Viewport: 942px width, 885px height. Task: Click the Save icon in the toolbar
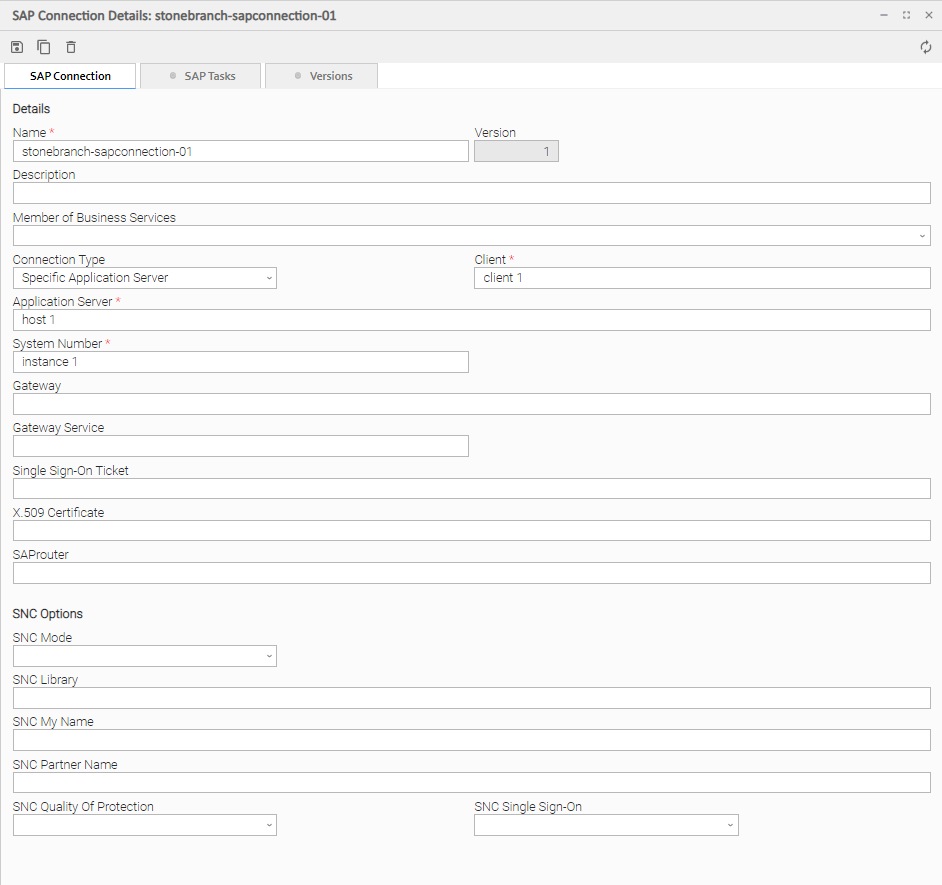(x=17, y=47)
